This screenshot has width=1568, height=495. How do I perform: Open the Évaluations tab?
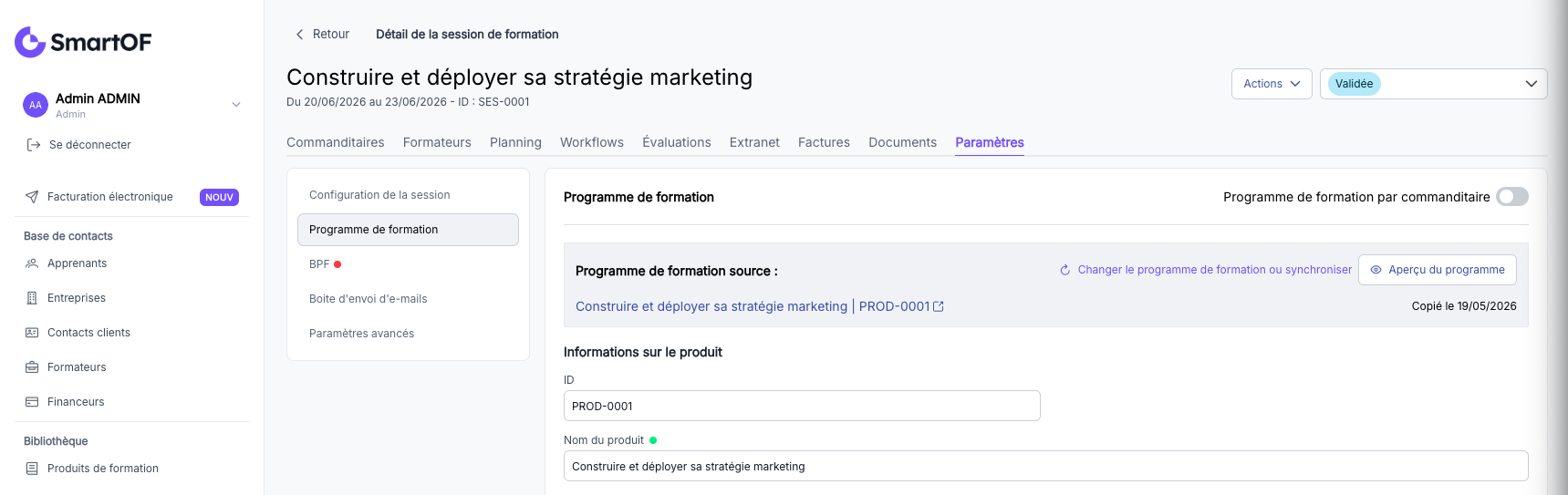677,142
